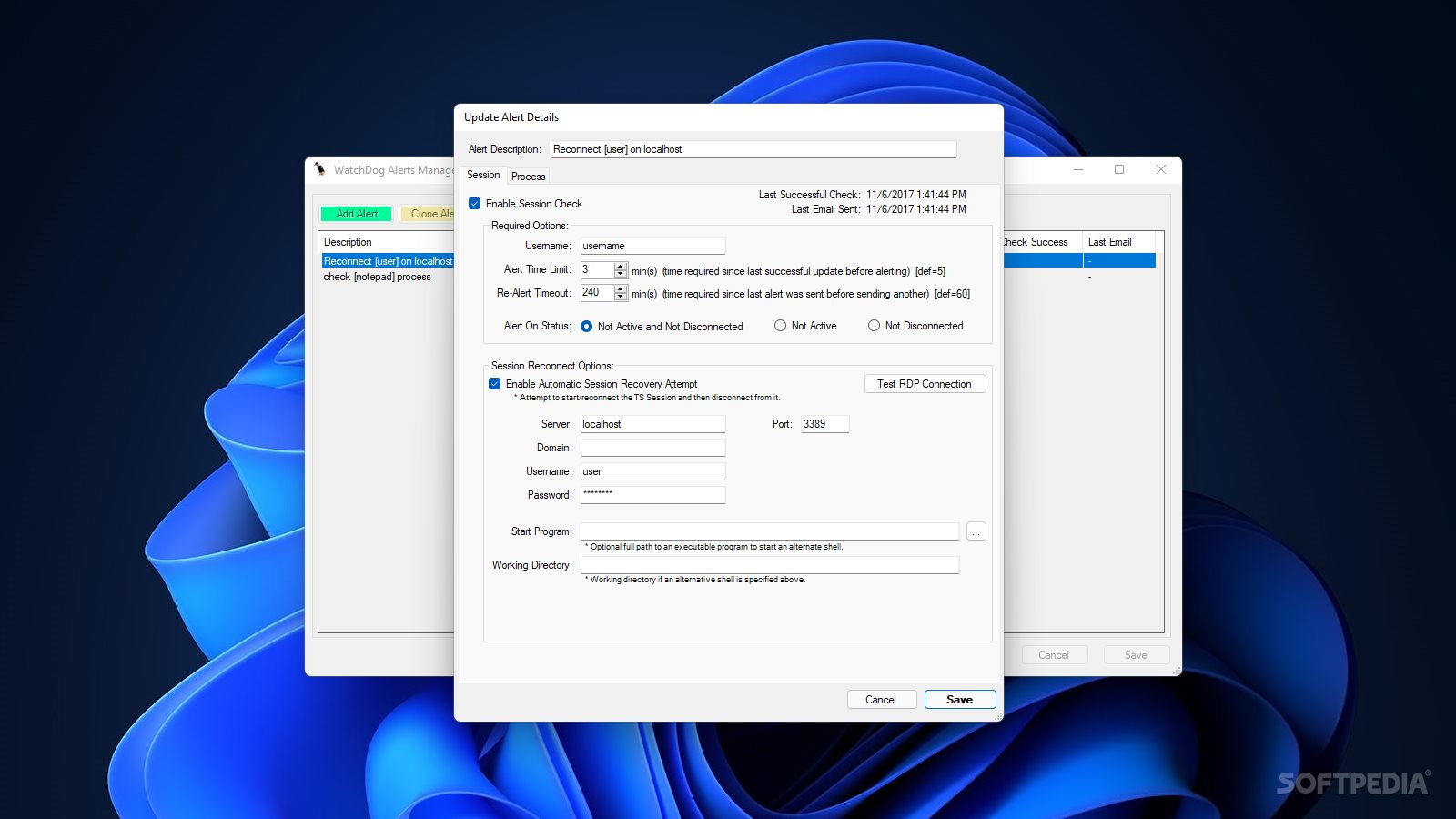This screenshot has height=819, width=1456.
Task: Click the Test RDP Connection button
Action: tap(925, 384)
